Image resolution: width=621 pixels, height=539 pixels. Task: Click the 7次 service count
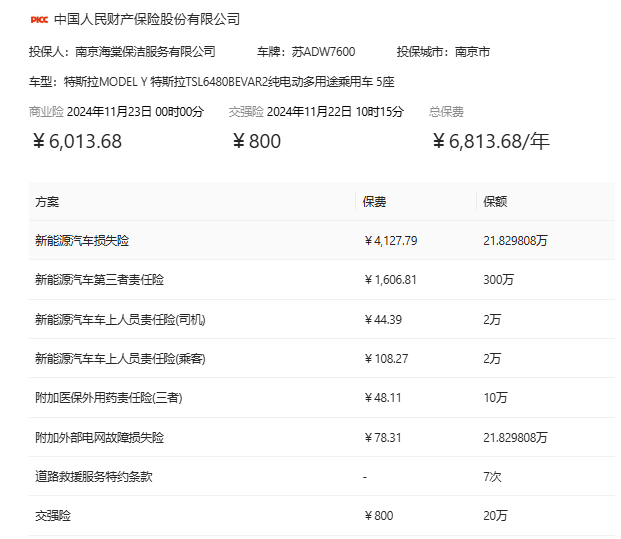492,476
